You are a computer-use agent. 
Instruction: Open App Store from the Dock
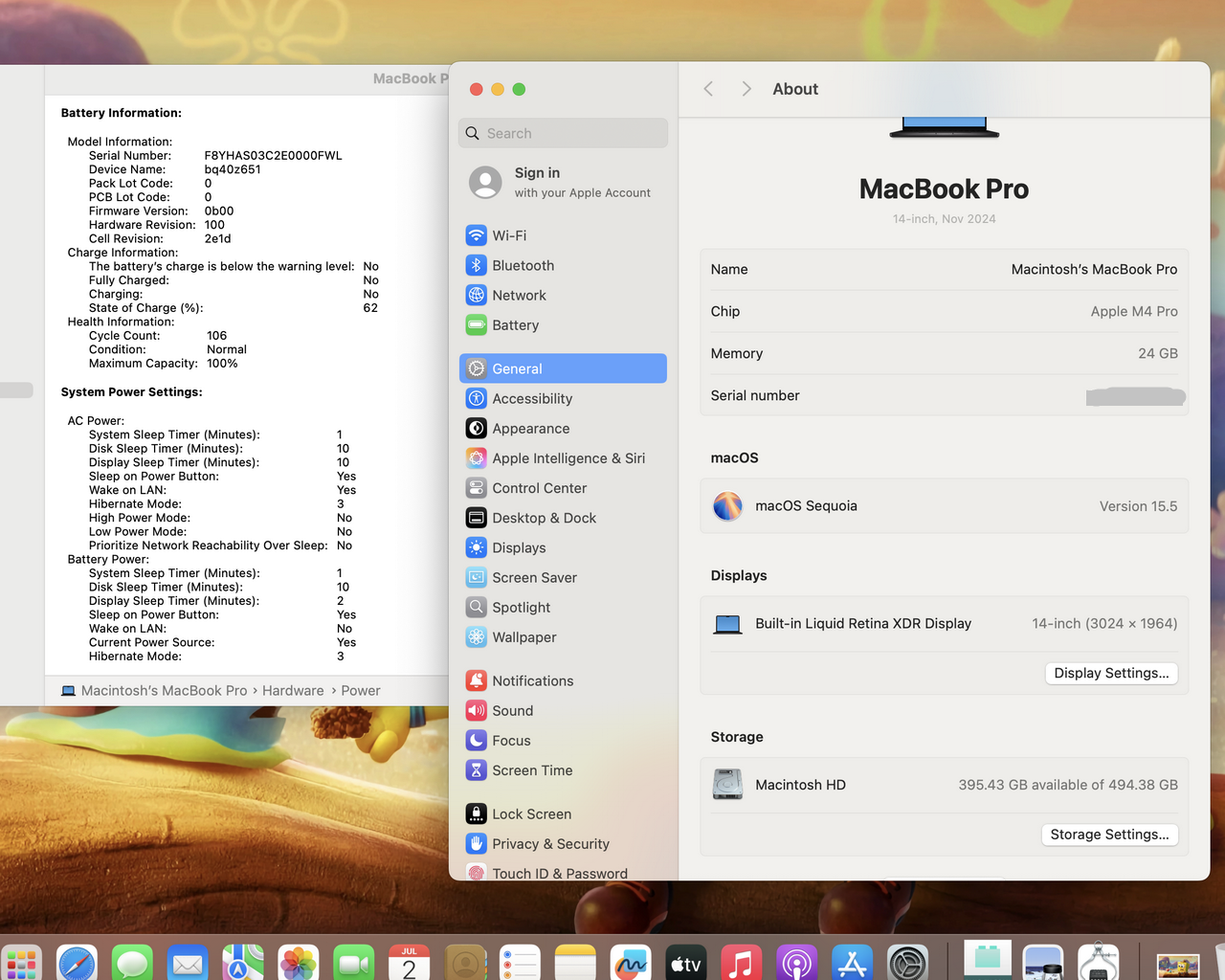(x=852, y=964)
